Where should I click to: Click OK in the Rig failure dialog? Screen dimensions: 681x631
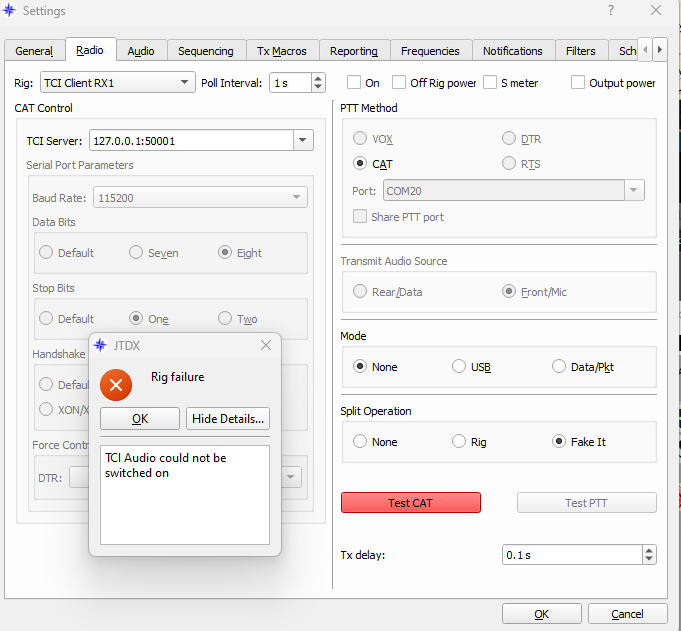coord(140,419)
